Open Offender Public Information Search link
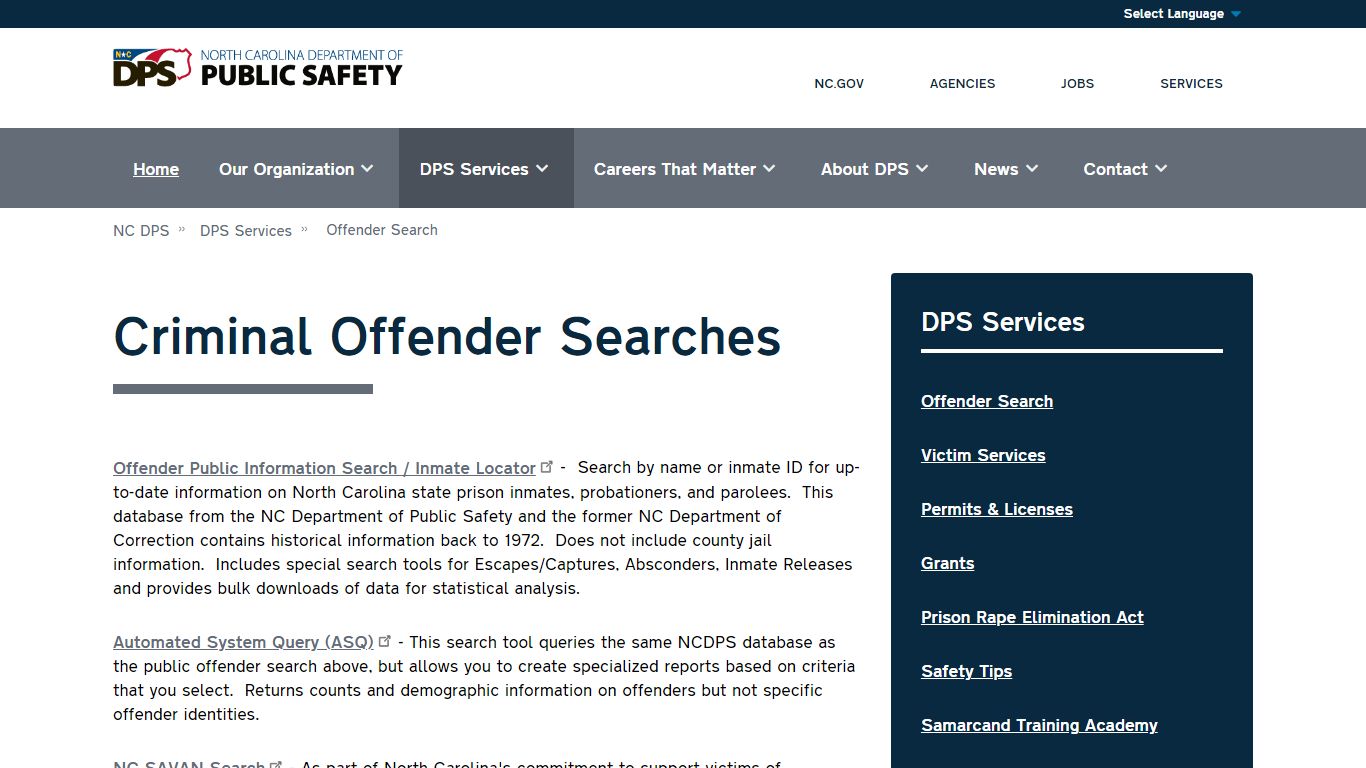 tap(324, 468)
